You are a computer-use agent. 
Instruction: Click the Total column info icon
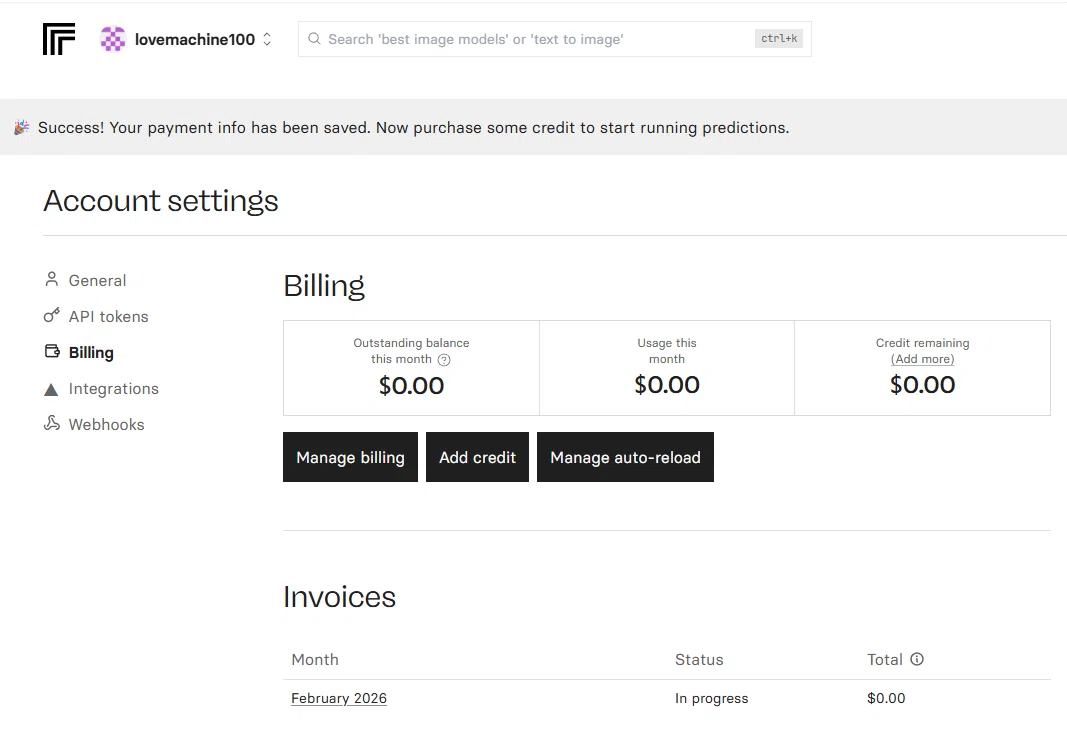coord(917,659)
